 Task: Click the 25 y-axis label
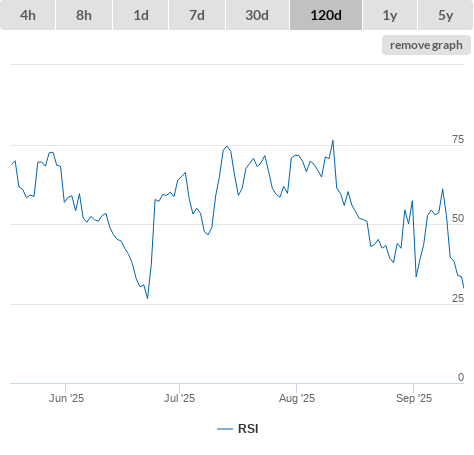(458, 298)
